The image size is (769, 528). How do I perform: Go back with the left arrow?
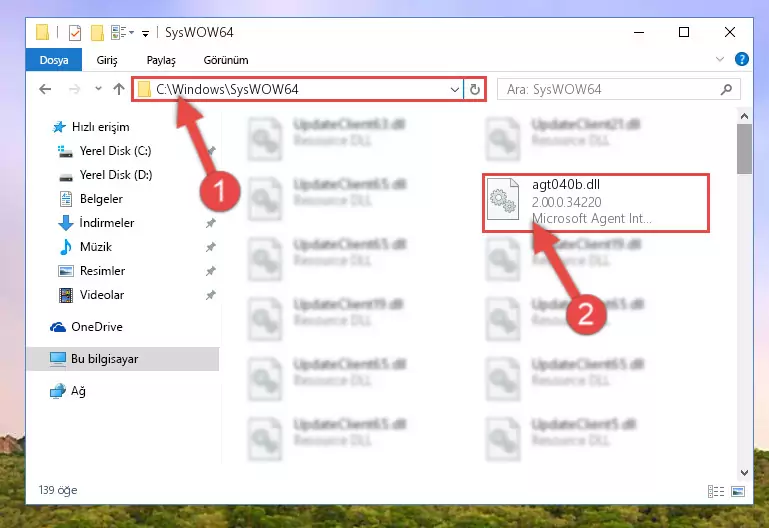[x=45, y=89]
